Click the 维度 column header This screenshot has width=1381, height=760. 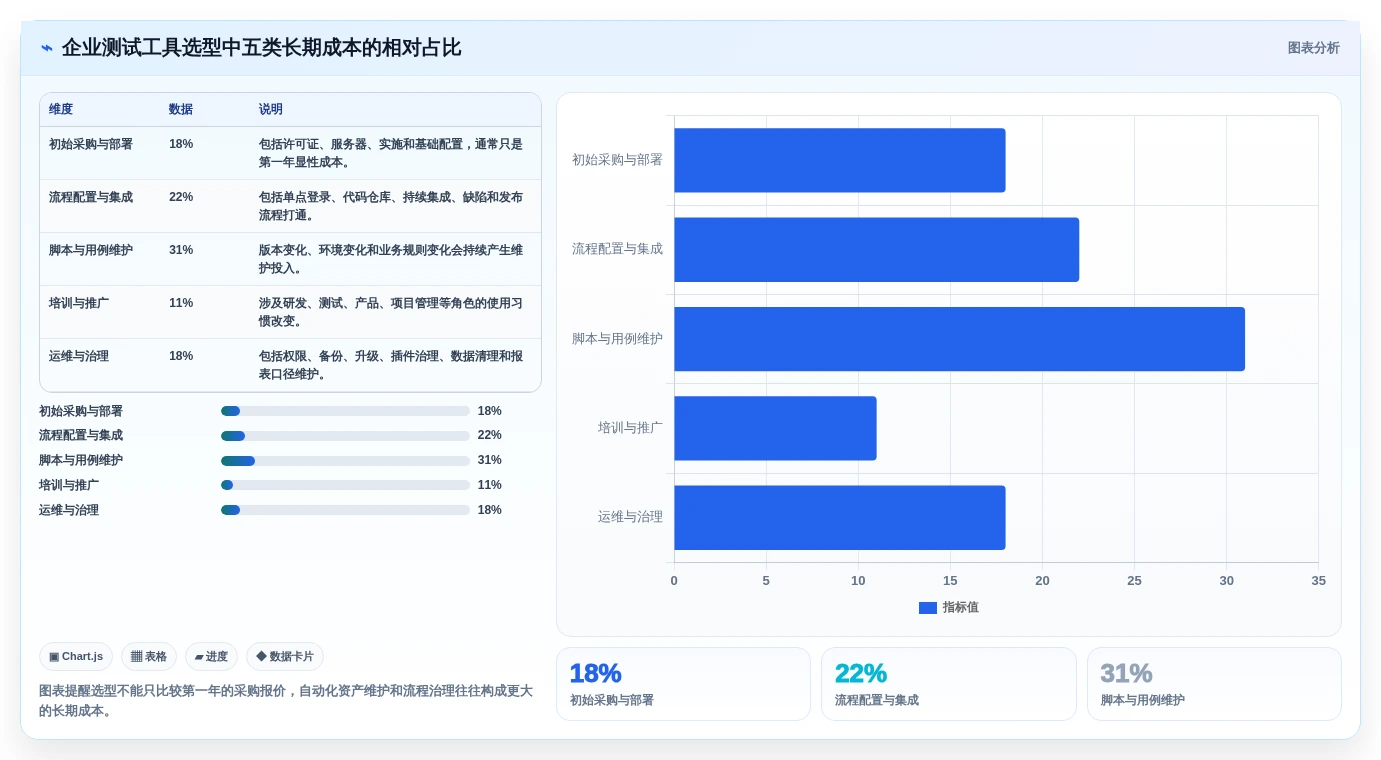click(x=61, y=109)
